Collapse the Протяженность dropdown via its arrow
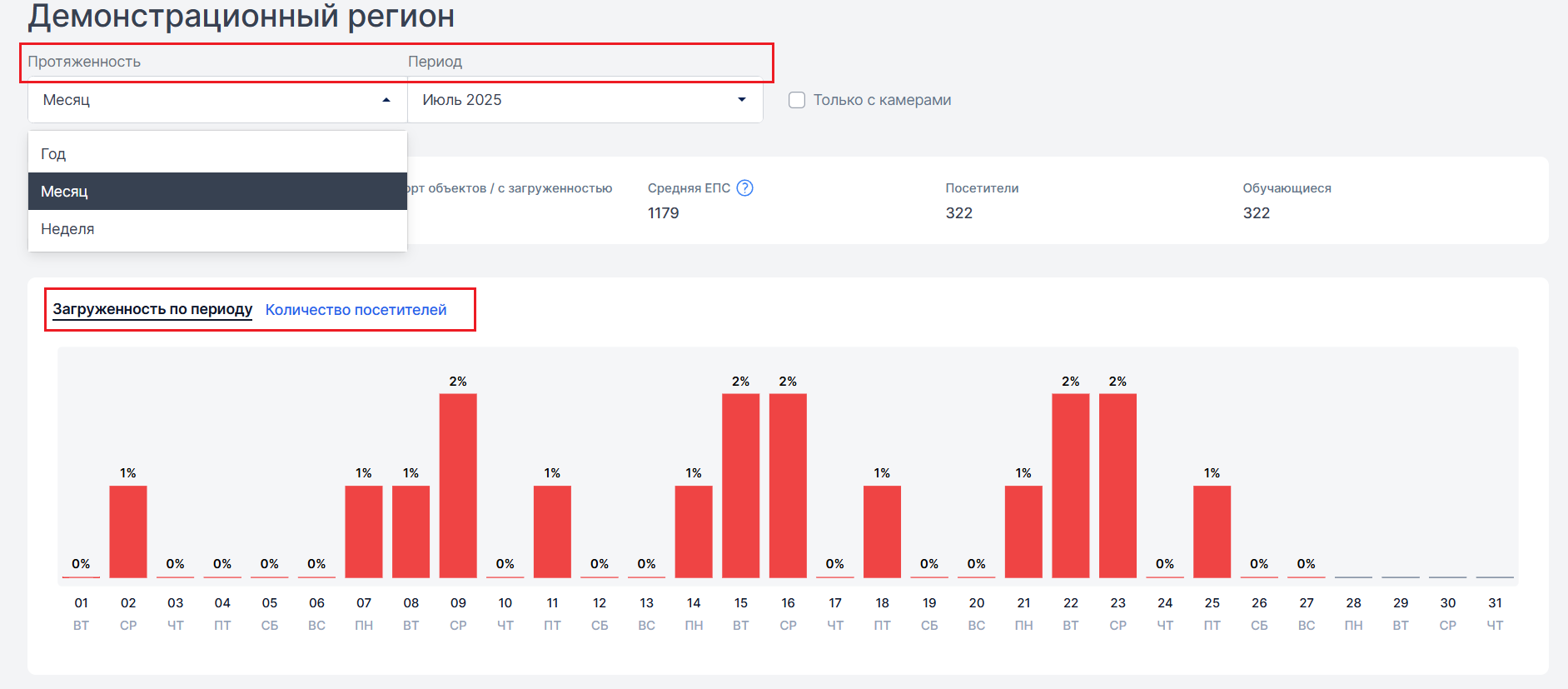 pos(386,100)
